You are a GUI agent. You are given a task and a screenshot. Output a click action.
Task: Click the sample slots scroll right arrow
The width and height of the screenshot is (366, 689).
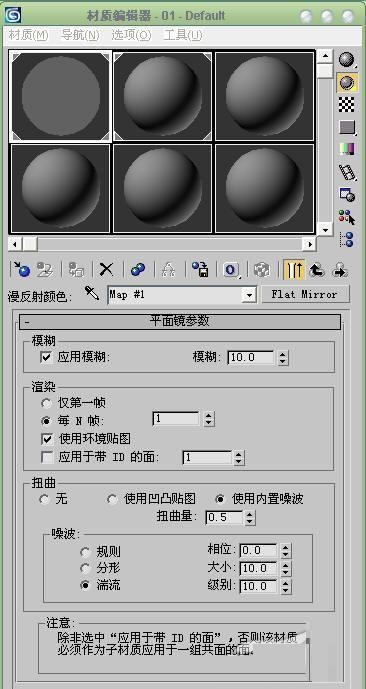(310, 243)
